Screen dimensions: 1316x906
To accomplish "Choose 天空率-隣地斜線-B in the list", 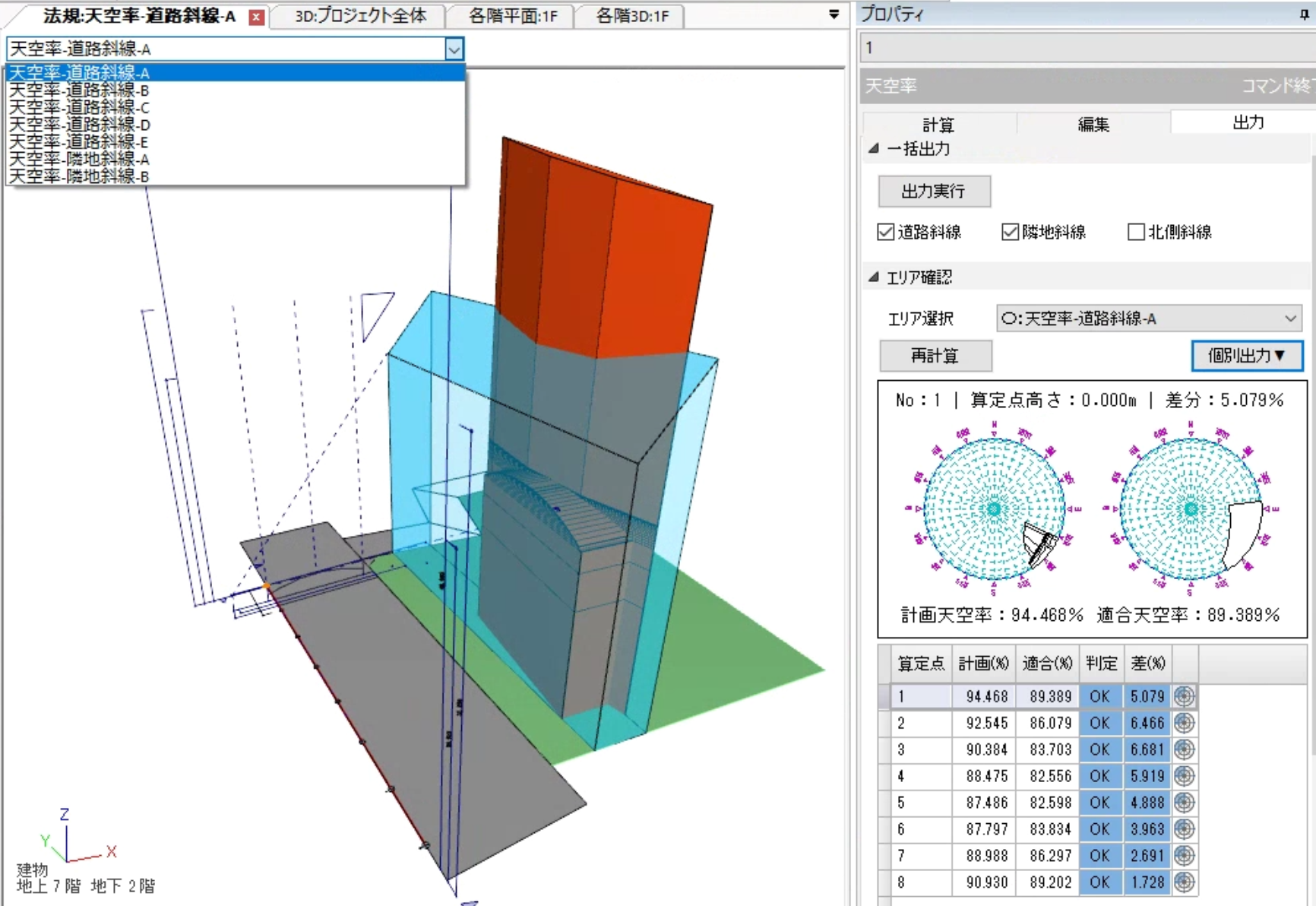I will tap(236, 176).
